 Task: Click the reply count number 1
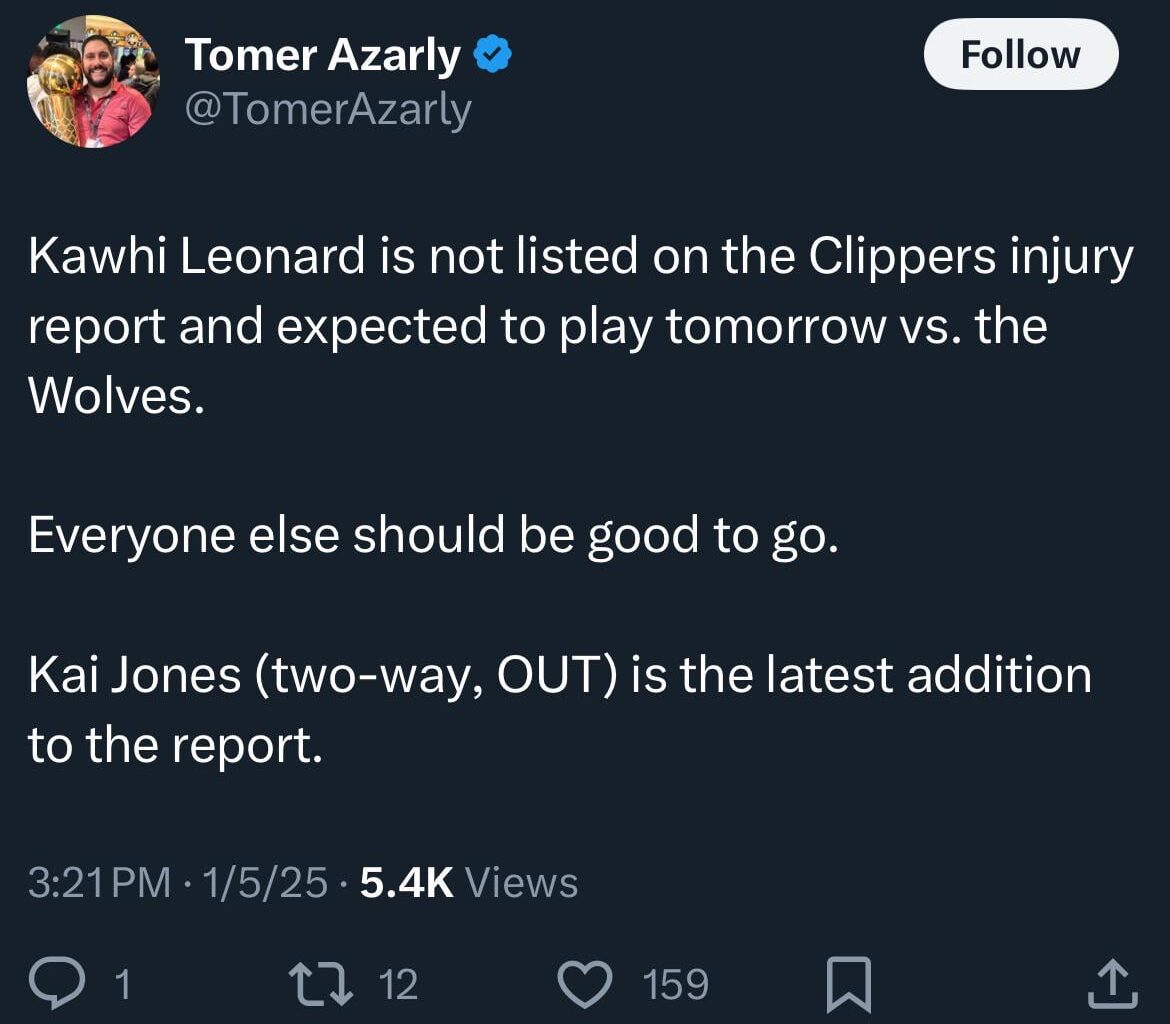tap(122, 985)
